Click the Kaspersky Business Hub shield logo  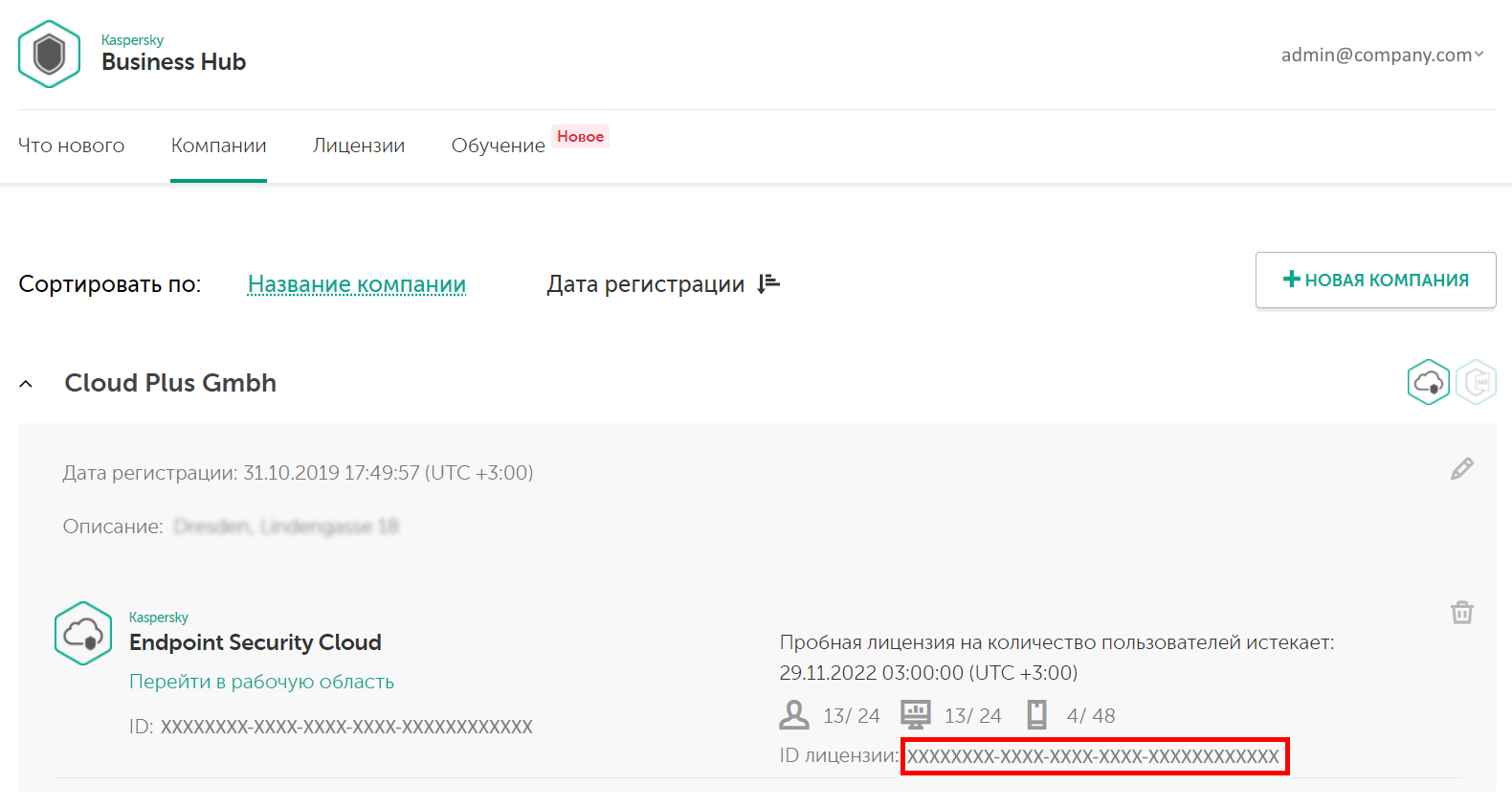click(49, 55)
